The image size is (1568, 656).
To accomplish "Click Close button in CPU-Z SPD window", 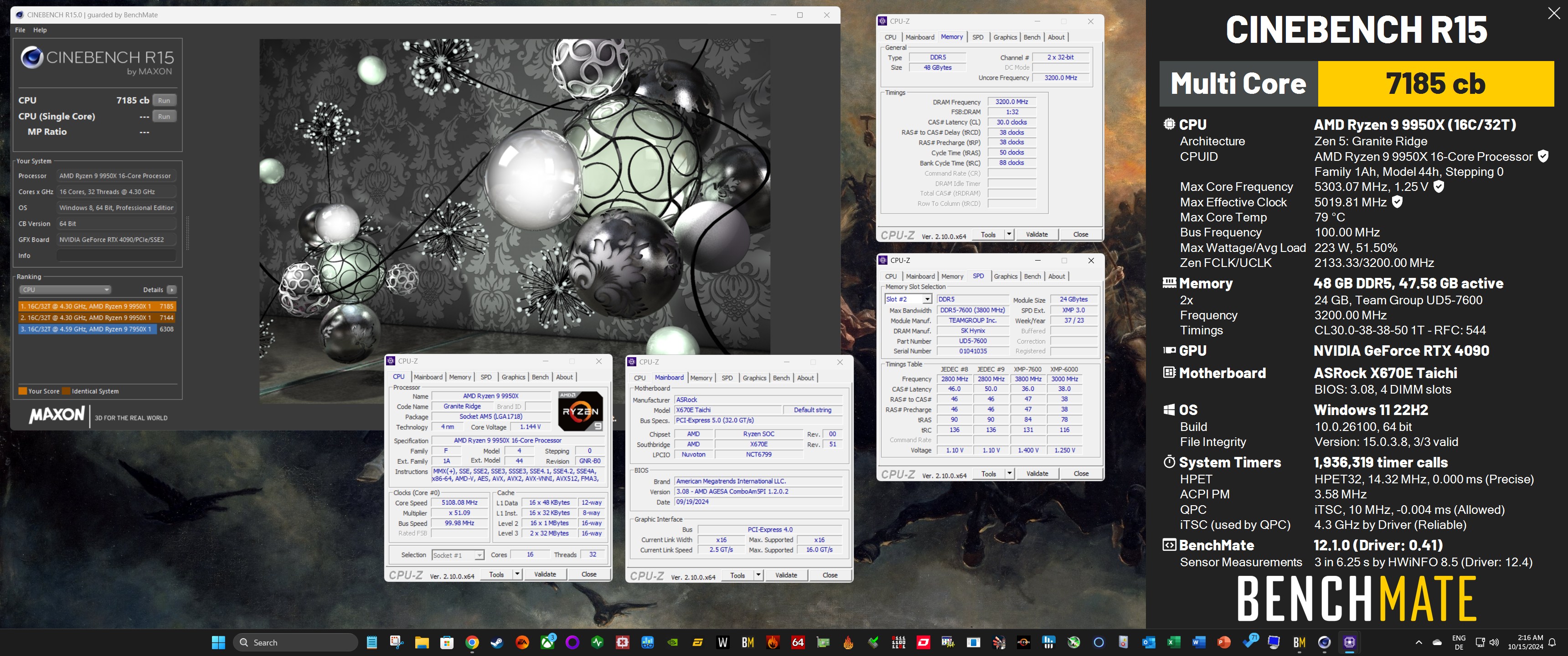I will click(x=1081, y=473).
